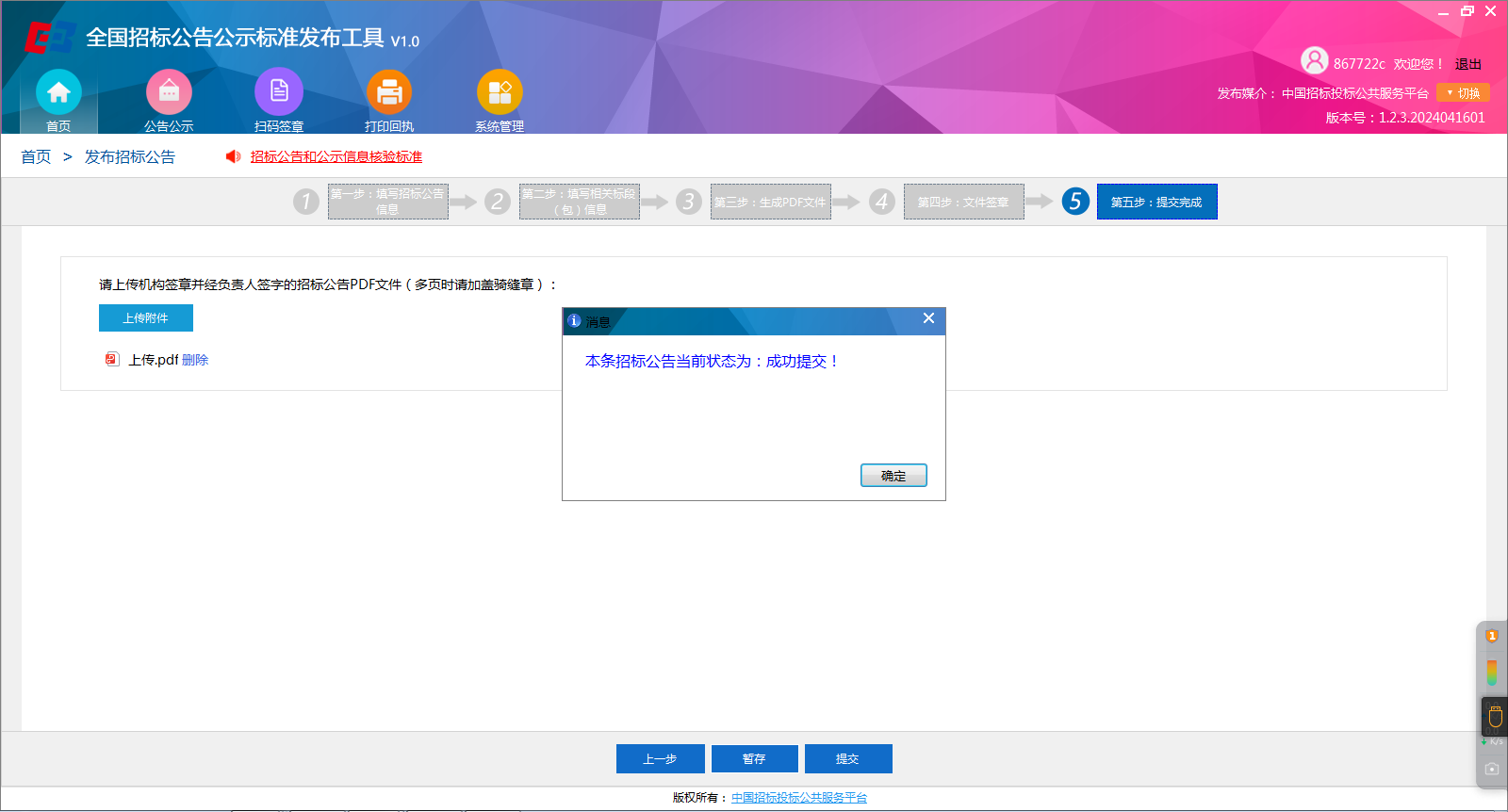Select step 5 提交完成 tab
Viewport: 1508px width, 812px height.
click(1156, 202)
